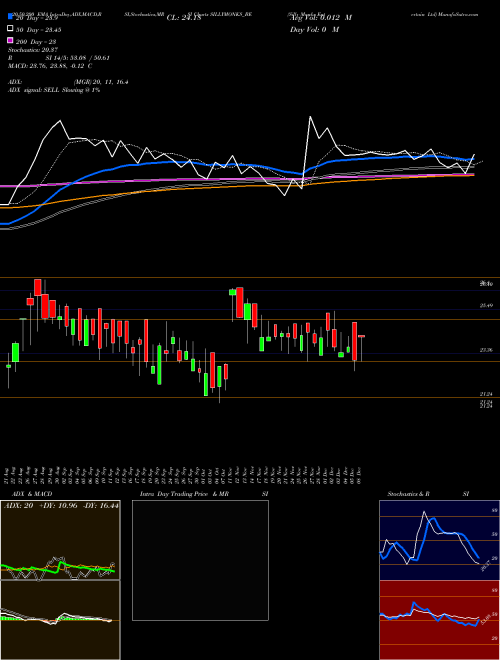This screenshot has width=500, height=660.
Task: Open the MACD mini chart below ADX
Action: pos(60,620)
